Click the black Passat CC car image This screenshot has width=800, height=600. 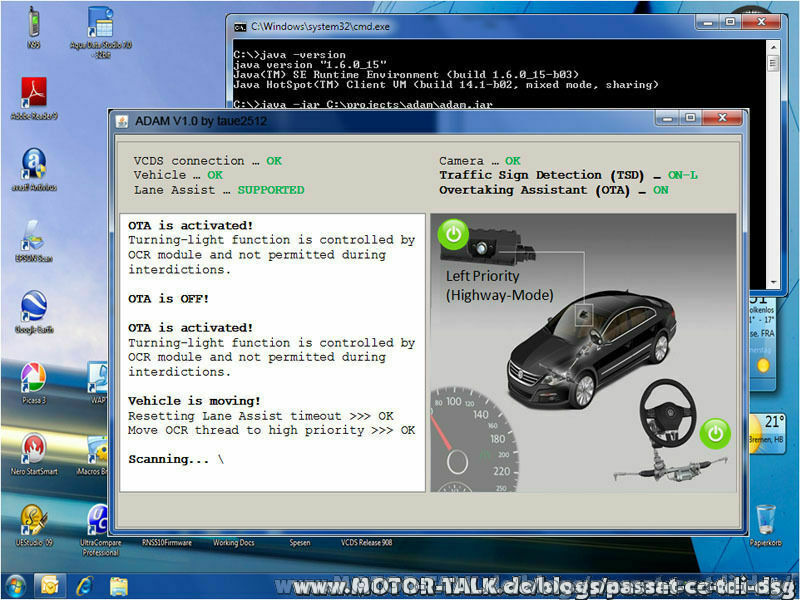point(591,349)
